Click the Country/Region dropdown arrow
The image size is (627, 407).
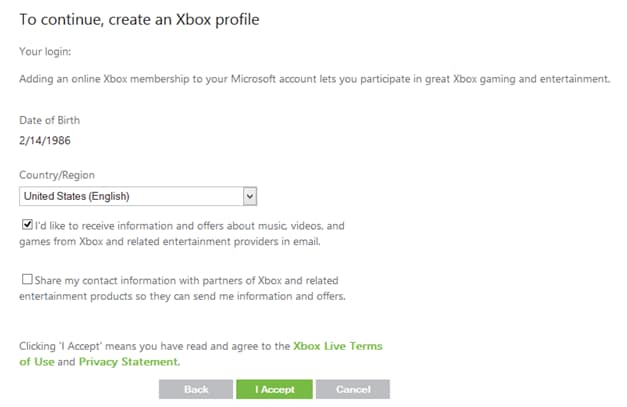[x=250, y=196]
